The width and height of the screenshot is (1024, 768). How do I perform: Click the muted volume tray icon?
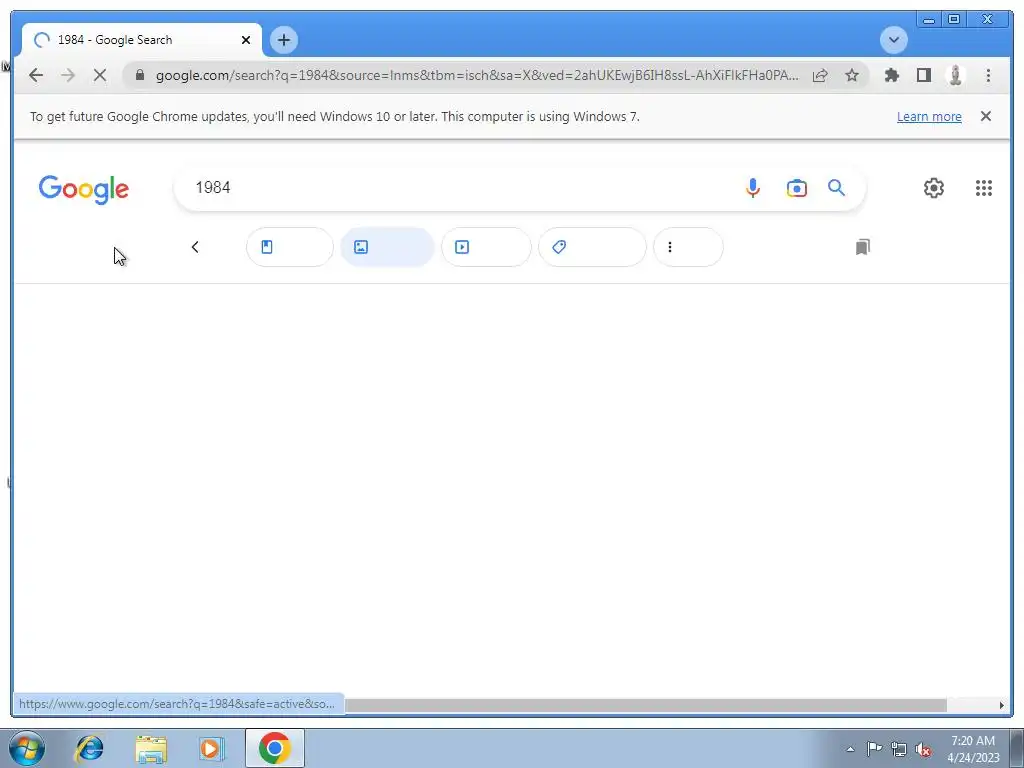coord(923,749)
